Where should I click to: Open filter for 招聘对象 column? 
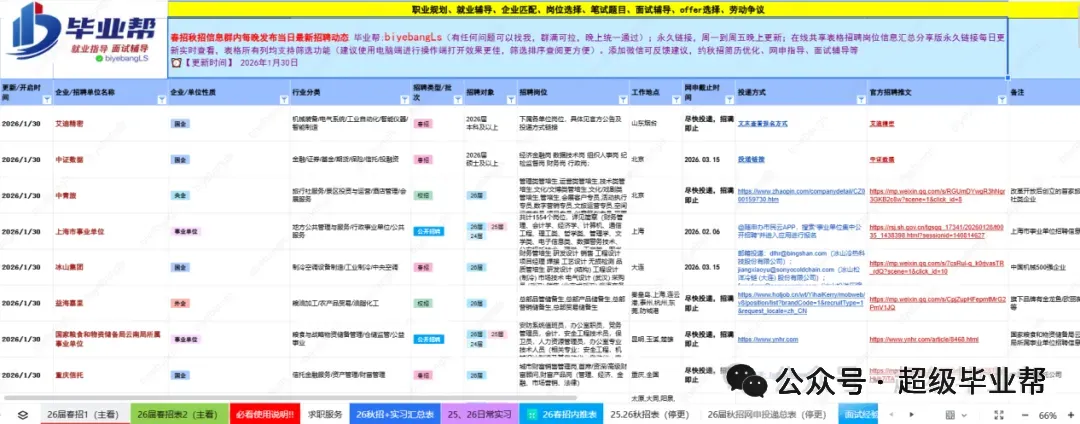510,100
